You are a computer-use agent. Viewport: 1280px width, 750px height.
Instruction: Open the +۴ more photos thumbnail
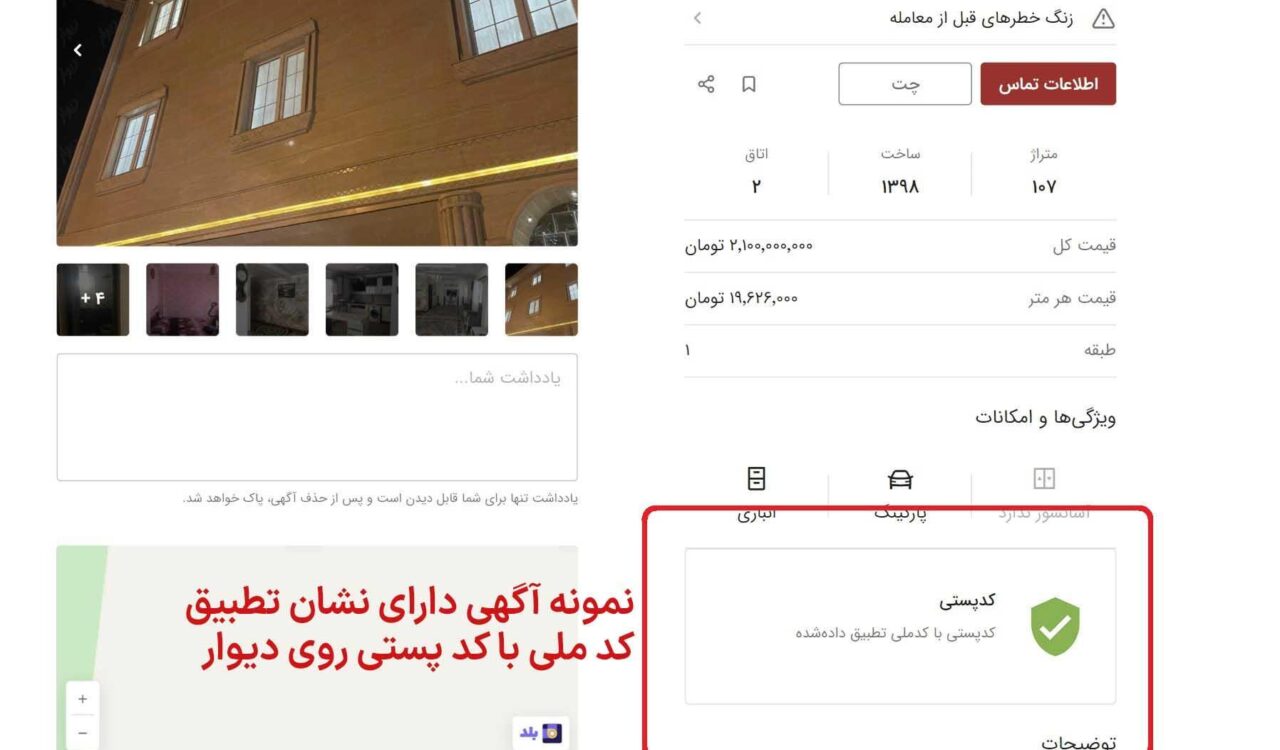coord(93,299)
